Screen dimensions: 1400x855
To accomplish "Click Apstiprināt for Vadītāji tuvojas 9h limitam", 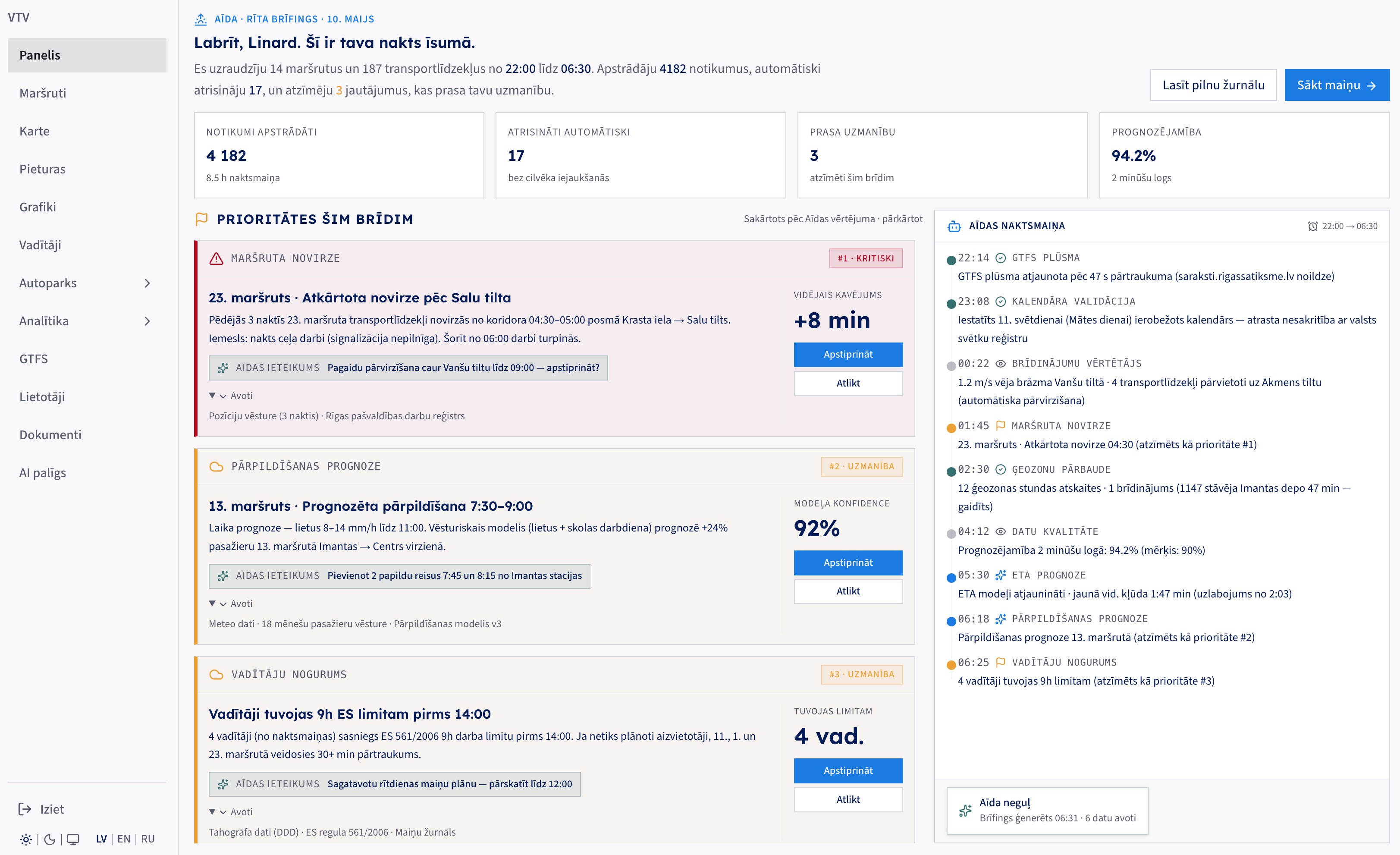I will pos(848,771).
